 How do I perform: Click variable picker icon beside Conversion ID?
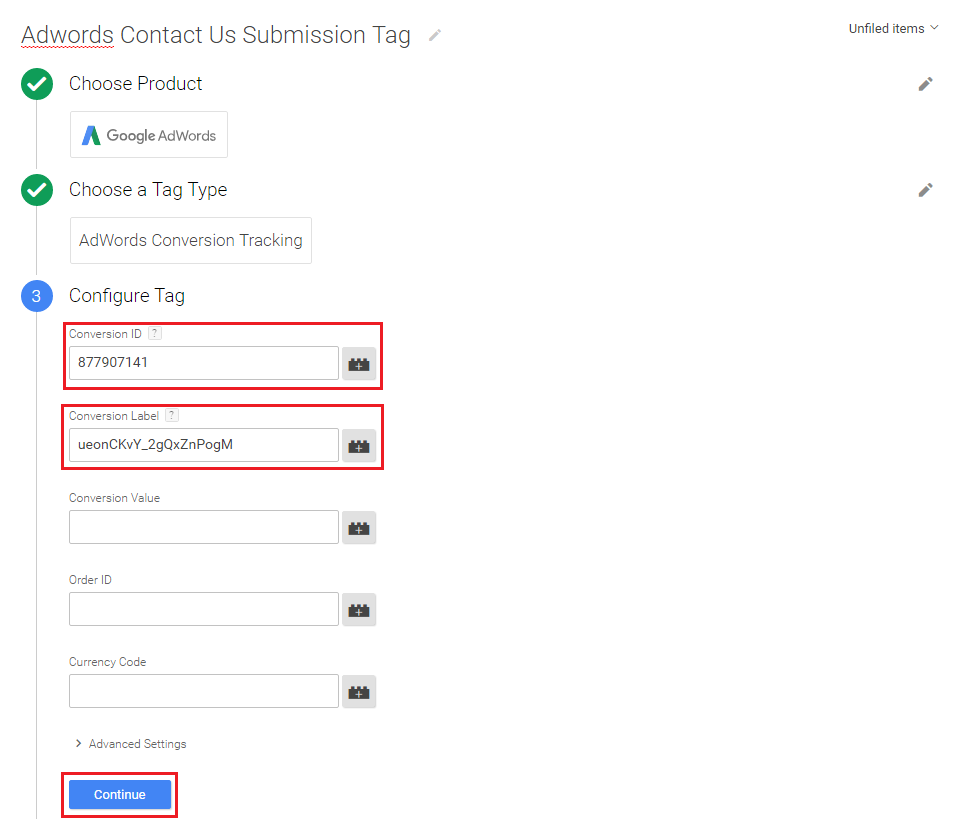click(x=359, y=364)
